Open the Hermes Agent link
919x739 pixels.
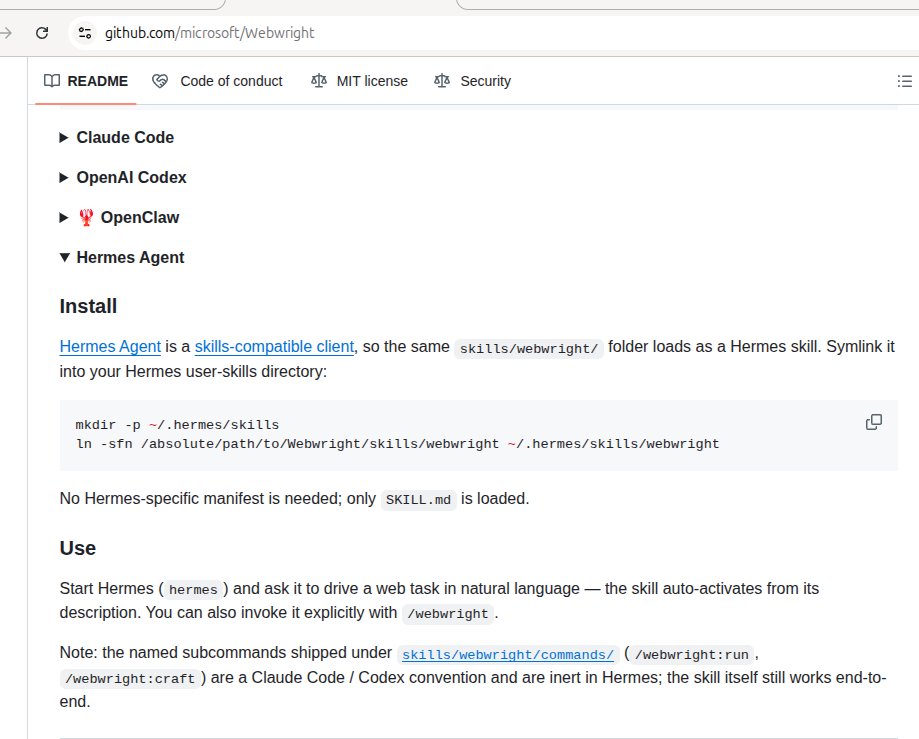click(110, 346)
